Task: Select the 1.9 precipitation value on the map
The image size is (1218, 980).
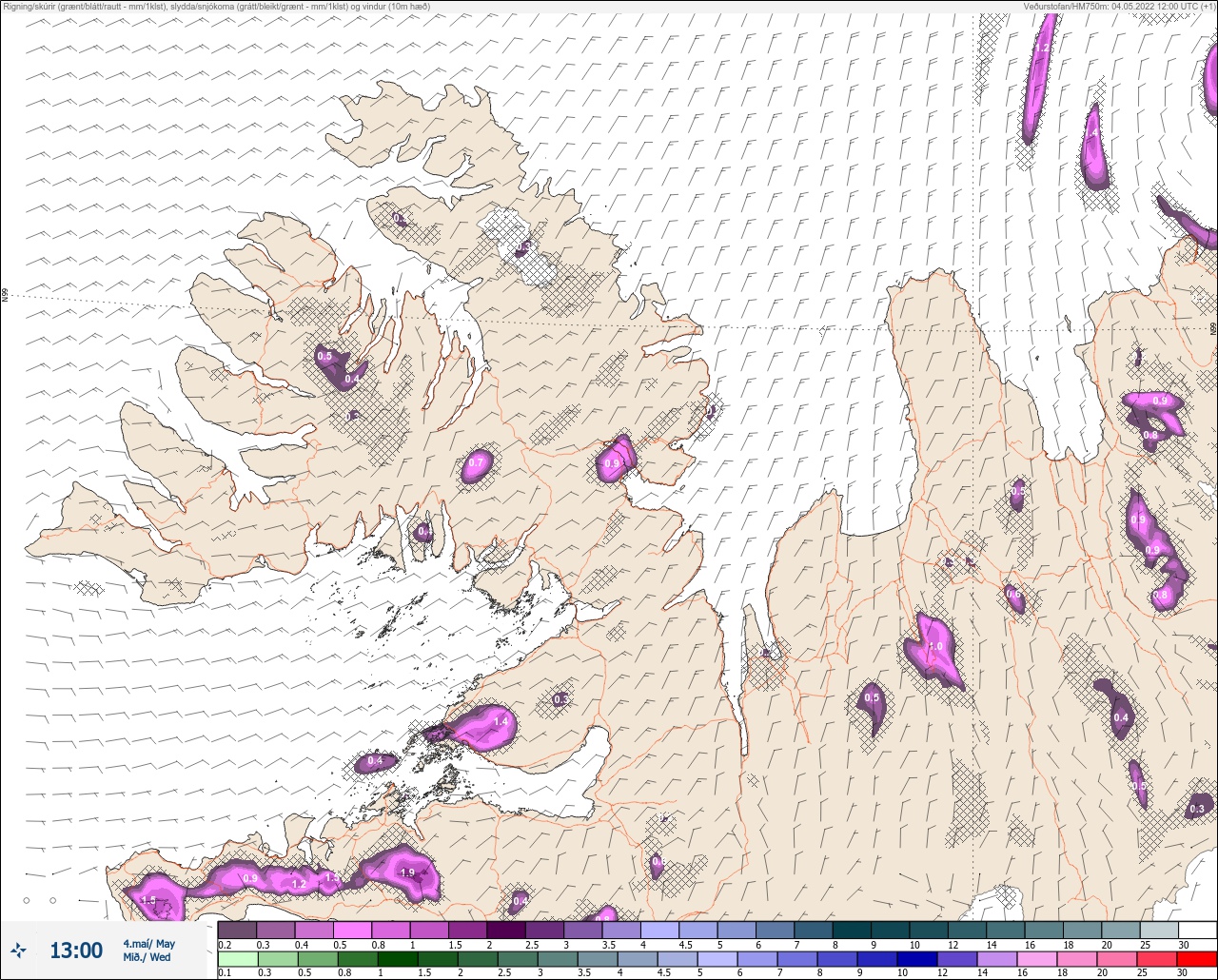Action: click(407, 872)
